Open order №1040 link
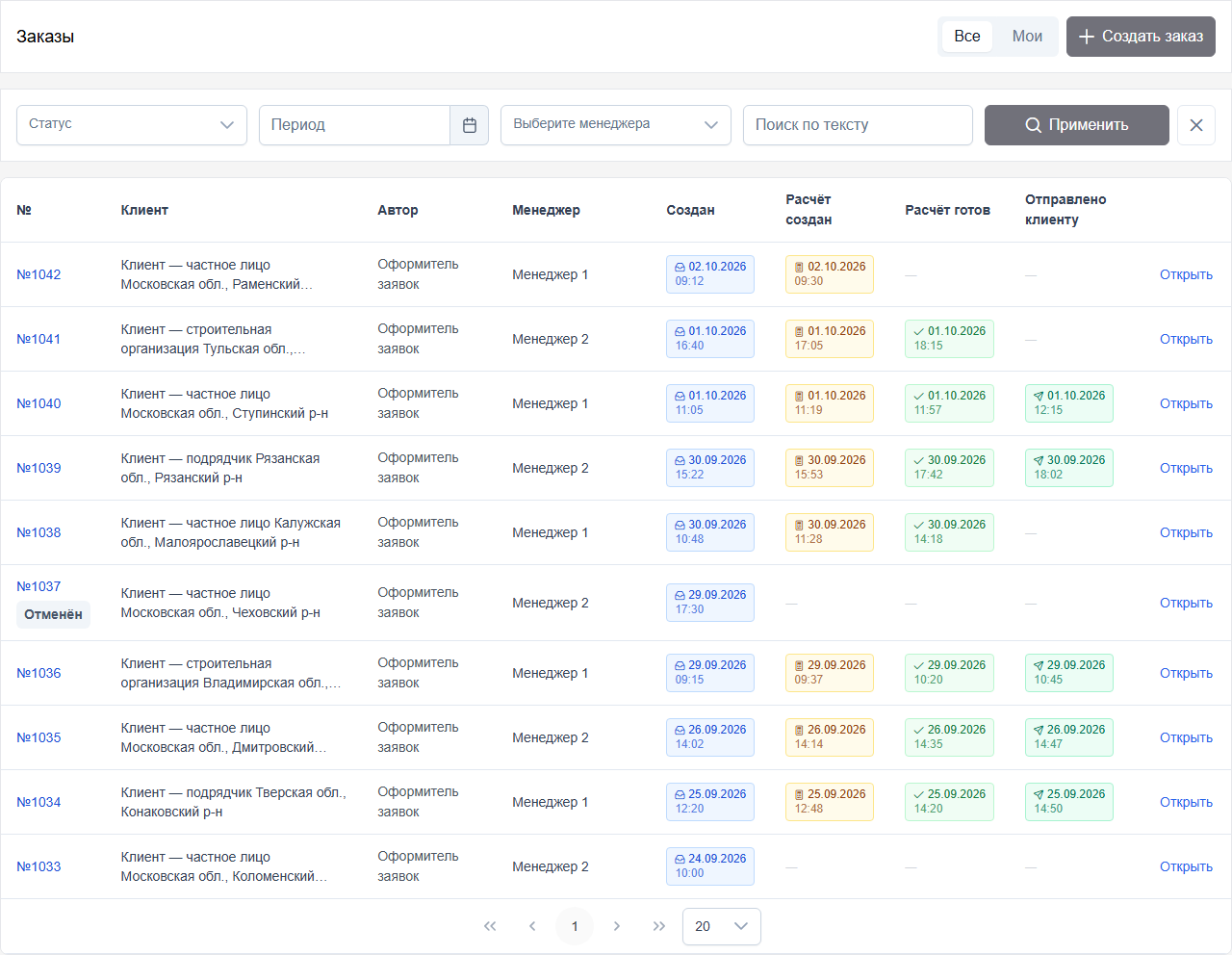1232x955 pixels. coord(38,403)
